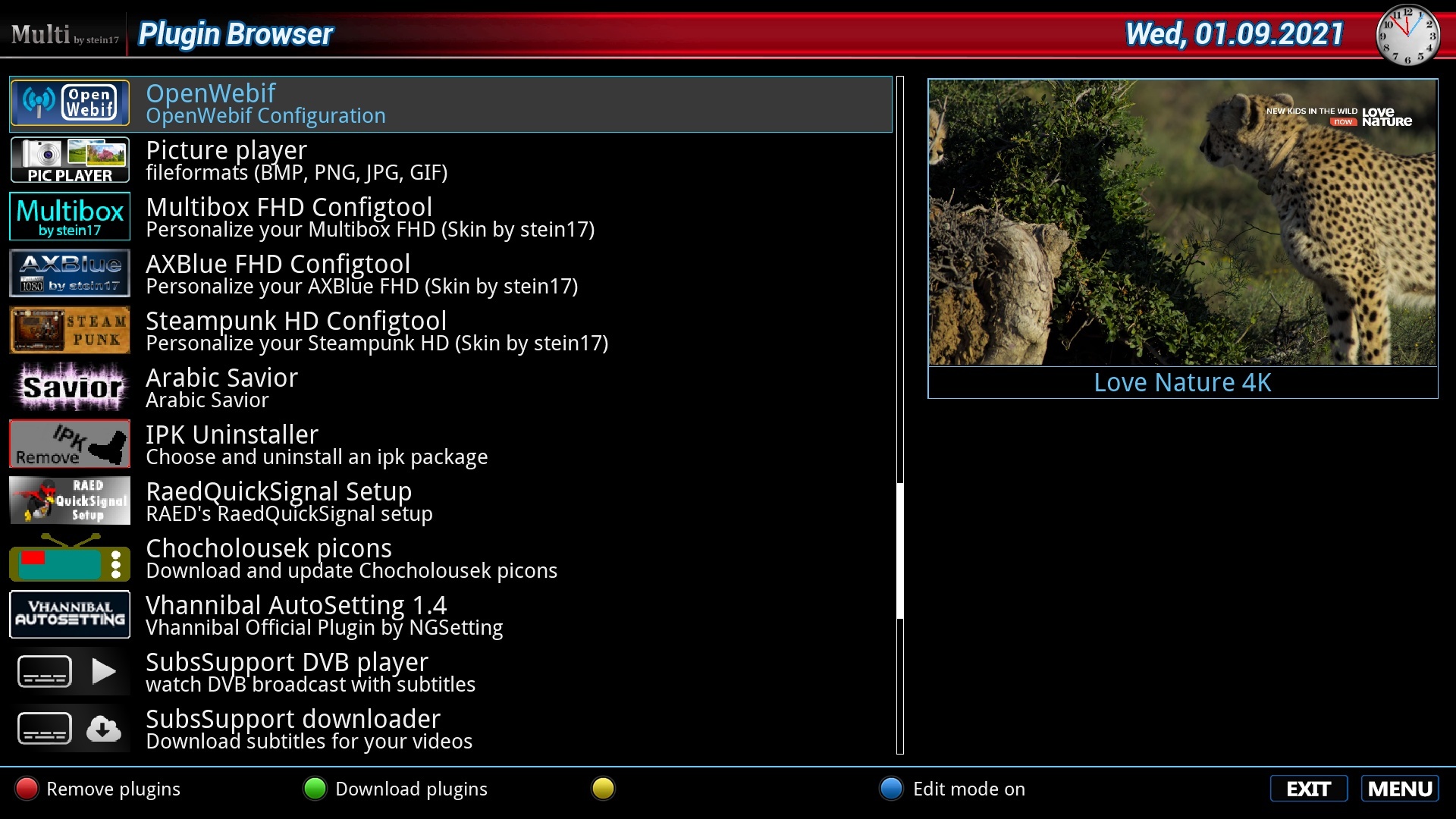1456x819 pixels.
Task: Open the Chocholousek picons TV icon
Action: click(x=70, y=558)
